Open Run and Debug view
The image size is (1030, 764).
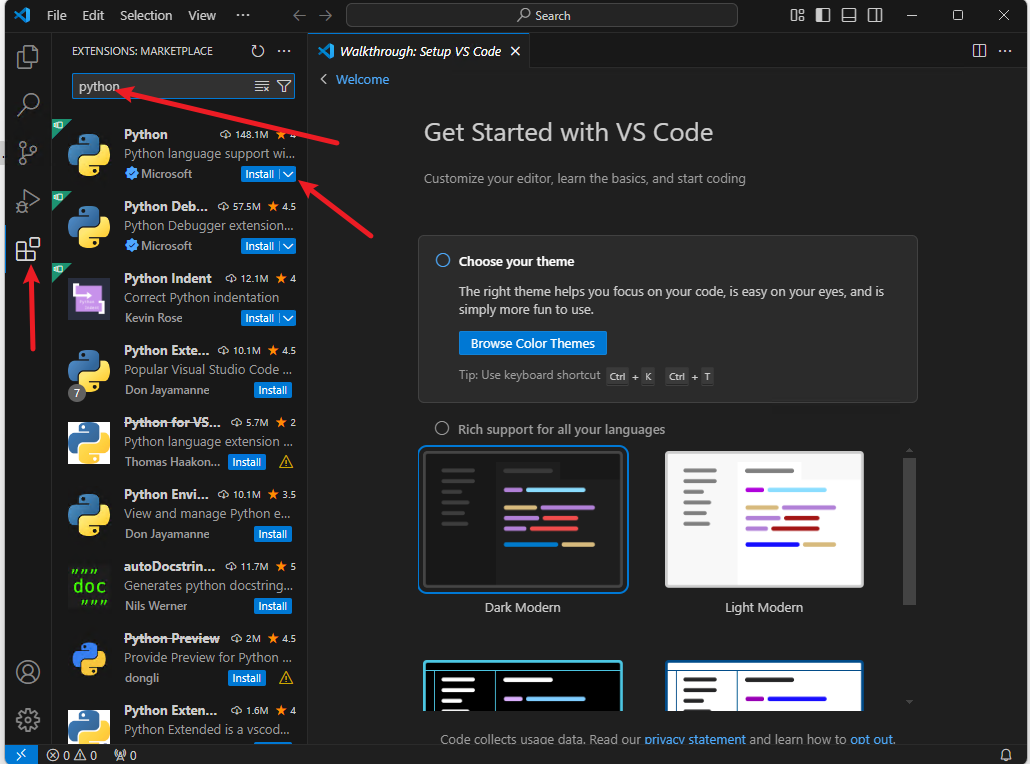click(x=28, y=201)
